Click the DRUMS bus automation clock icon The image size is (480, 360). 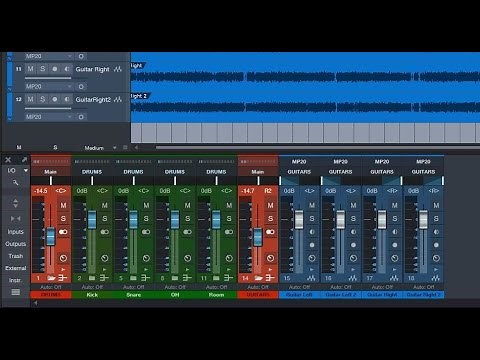[63, 258]
